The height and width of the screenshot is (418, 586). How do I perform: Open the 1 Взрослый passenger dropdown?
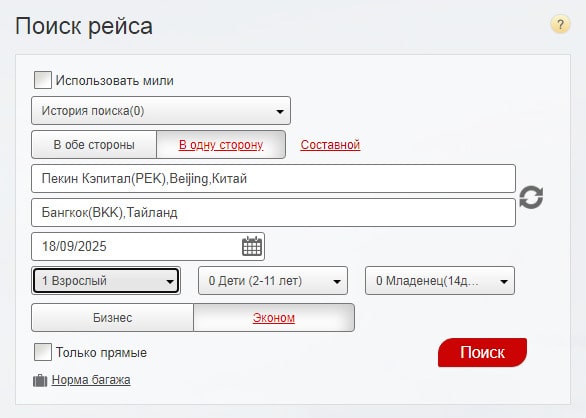coord(106,280)
